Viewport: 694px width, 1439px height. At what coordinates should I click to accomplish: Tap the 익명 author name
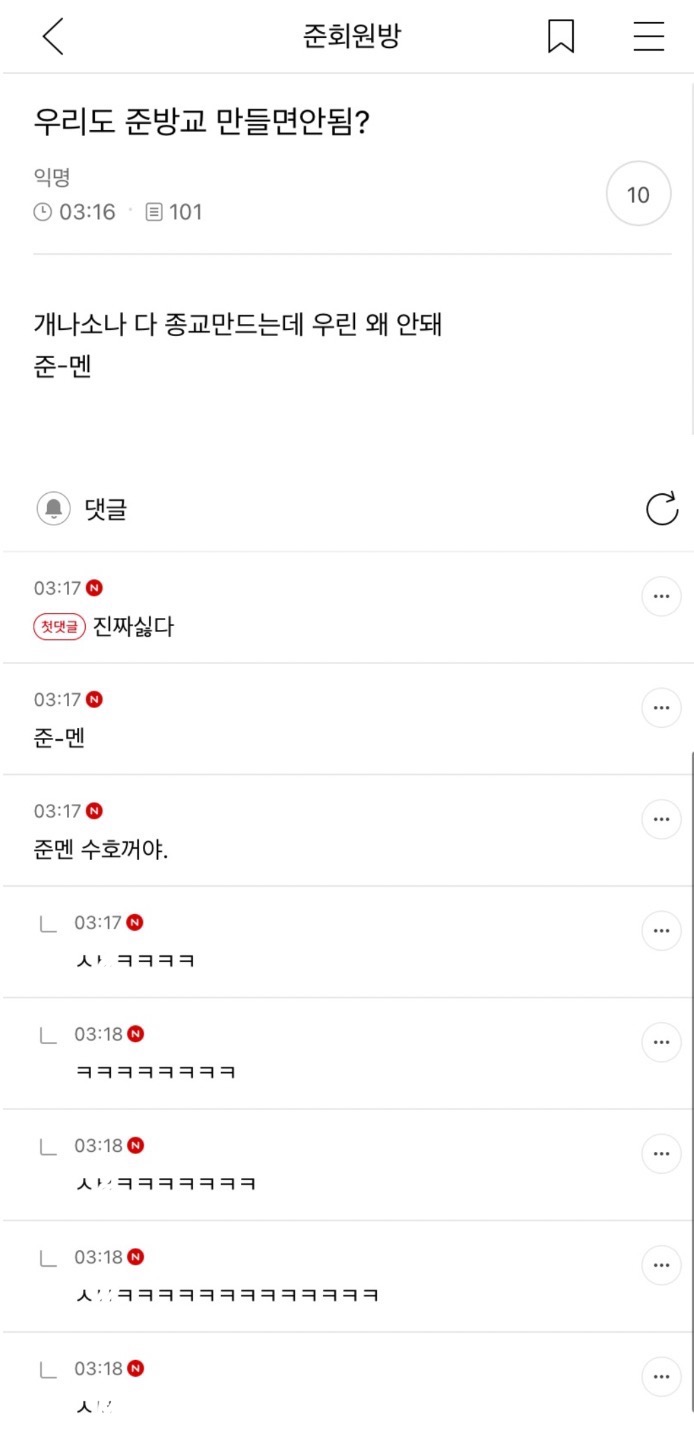(x=52, y=179)
